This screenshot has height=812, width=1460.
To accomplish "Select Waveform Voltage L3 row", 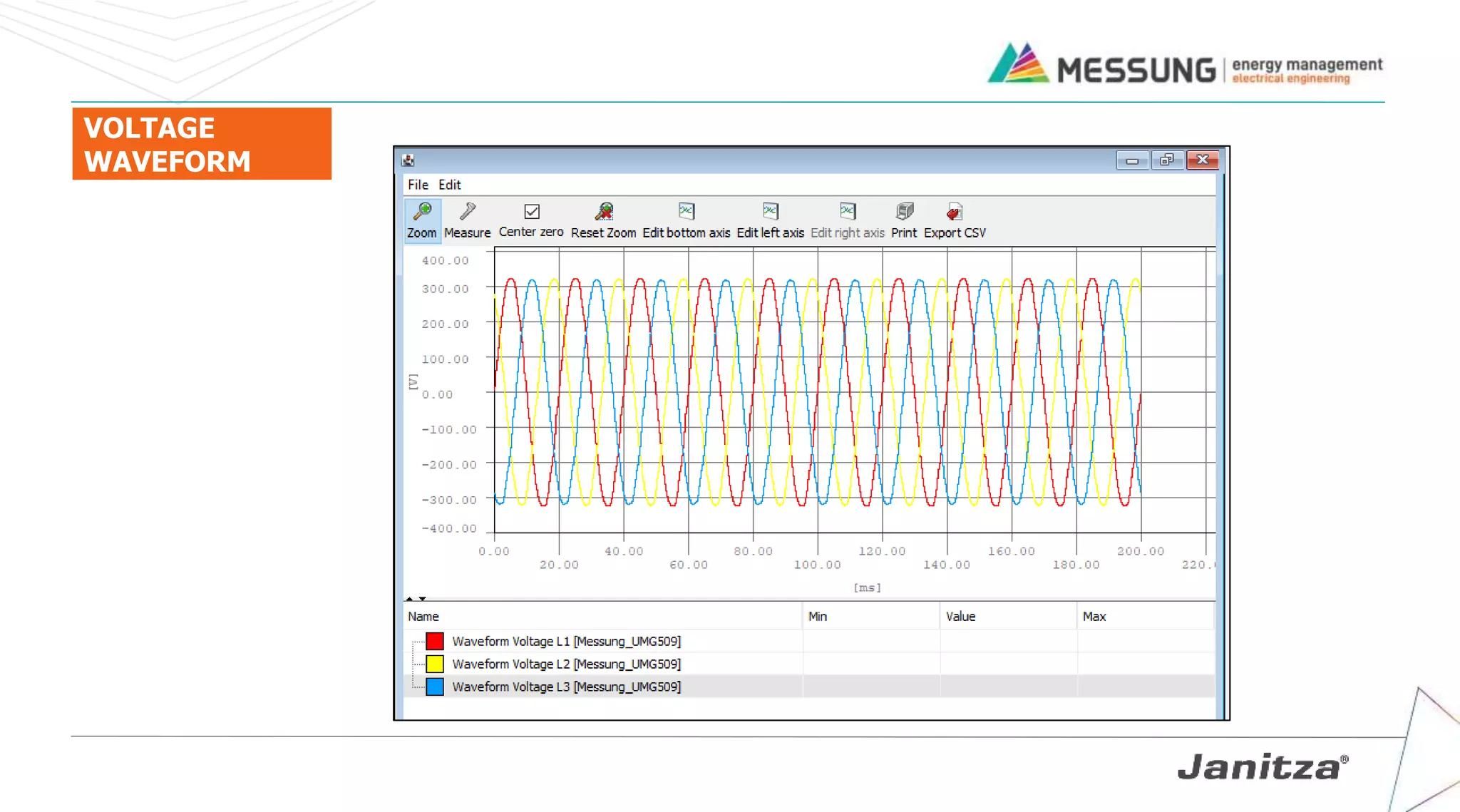I will point(566,687).
